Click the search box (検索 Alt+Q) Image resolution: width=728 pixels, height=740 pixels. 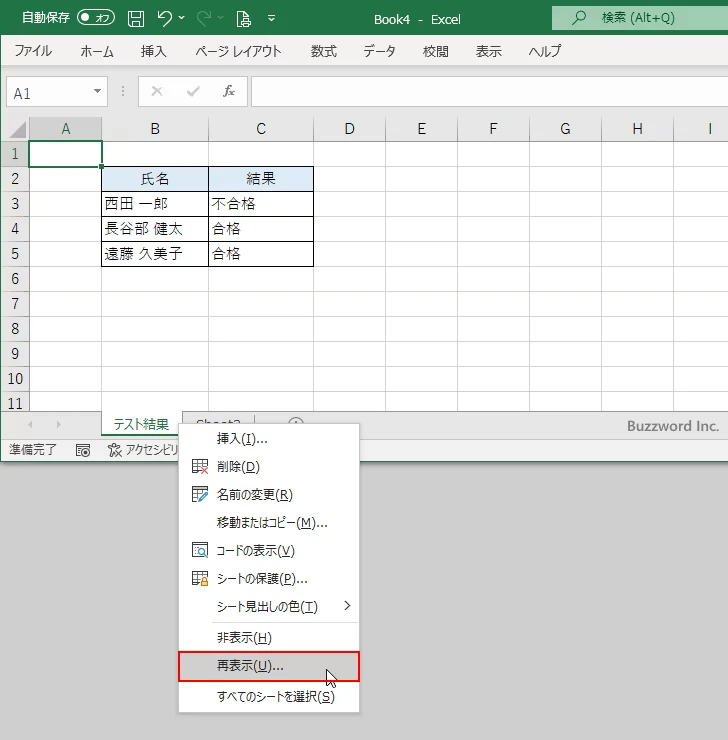pos(640,18)
